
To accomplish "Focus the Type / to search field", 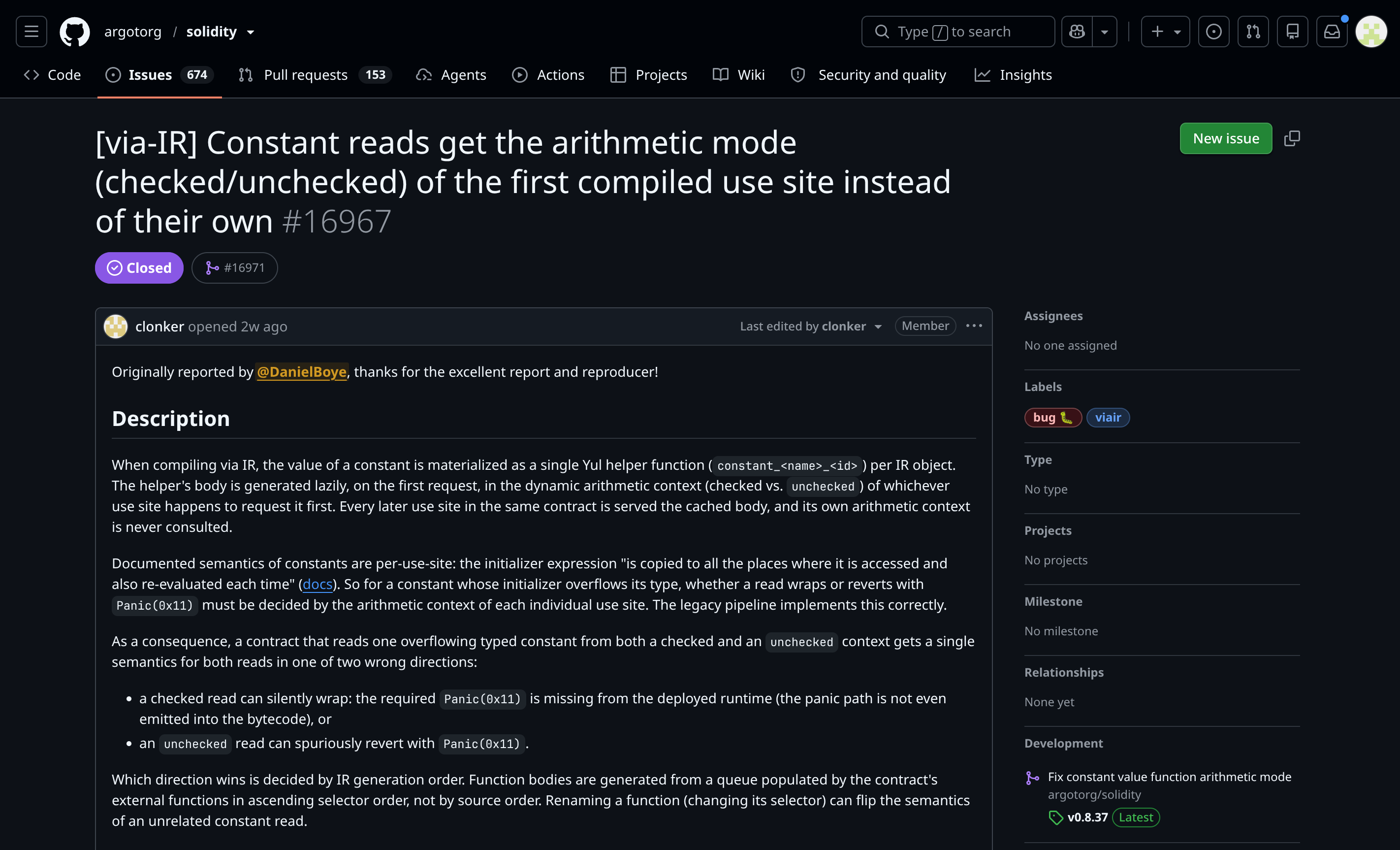I will pyautogui.click(x=958, y=31).
